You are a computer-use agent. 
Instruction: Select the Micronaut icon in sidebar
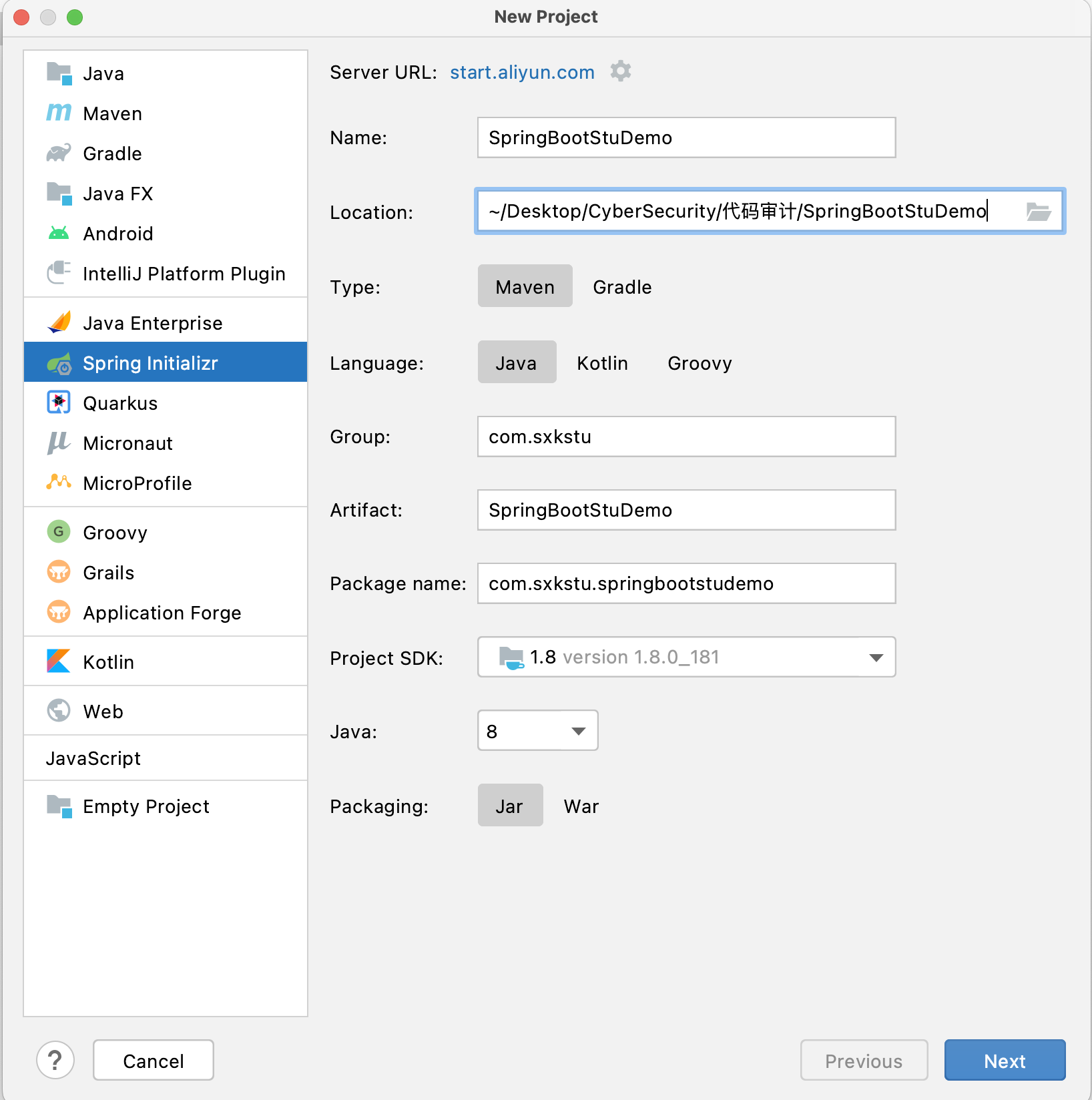pos(59,443)
